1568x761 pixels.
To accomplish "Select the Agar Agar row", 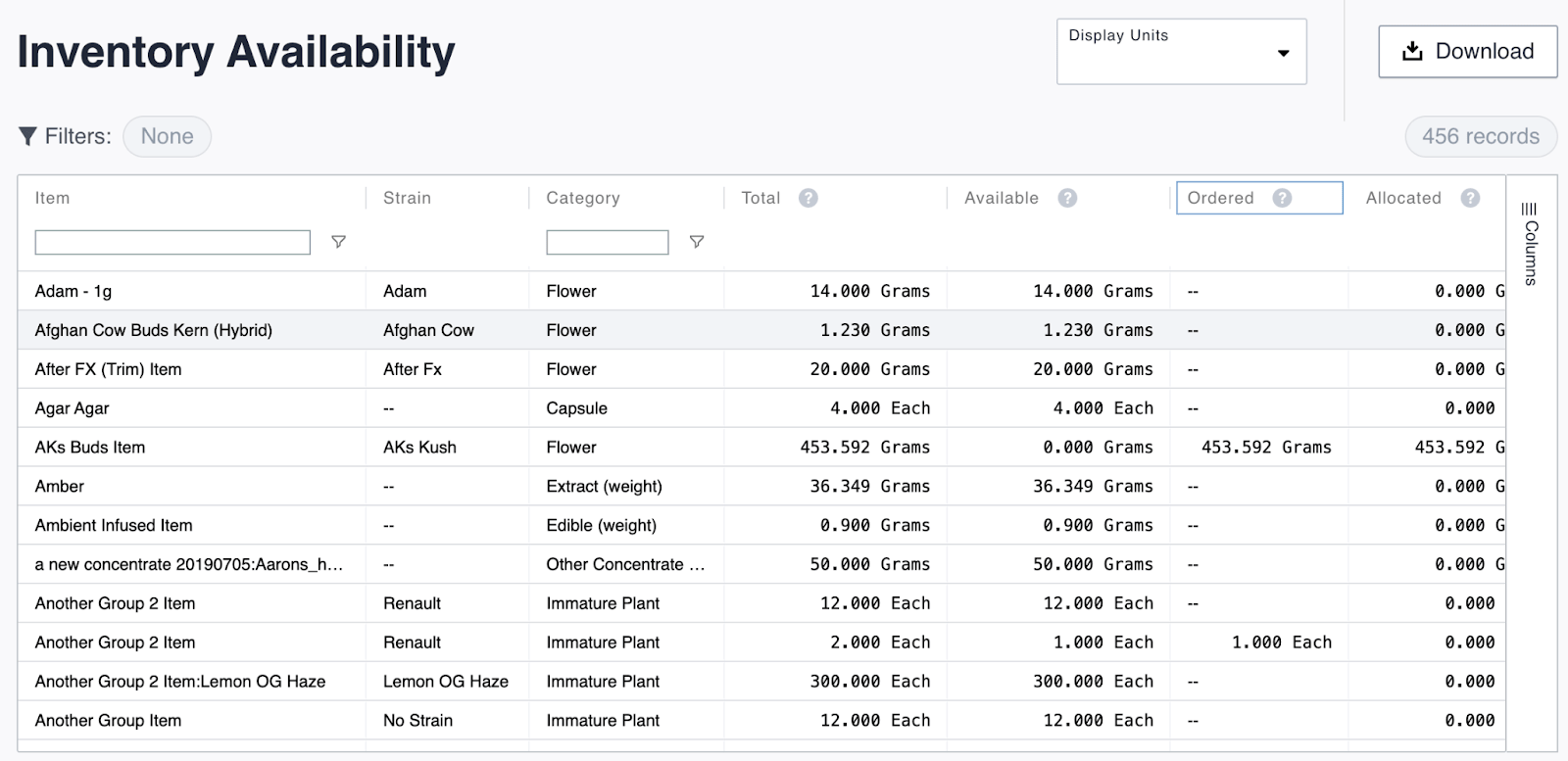I will point(73,408).
